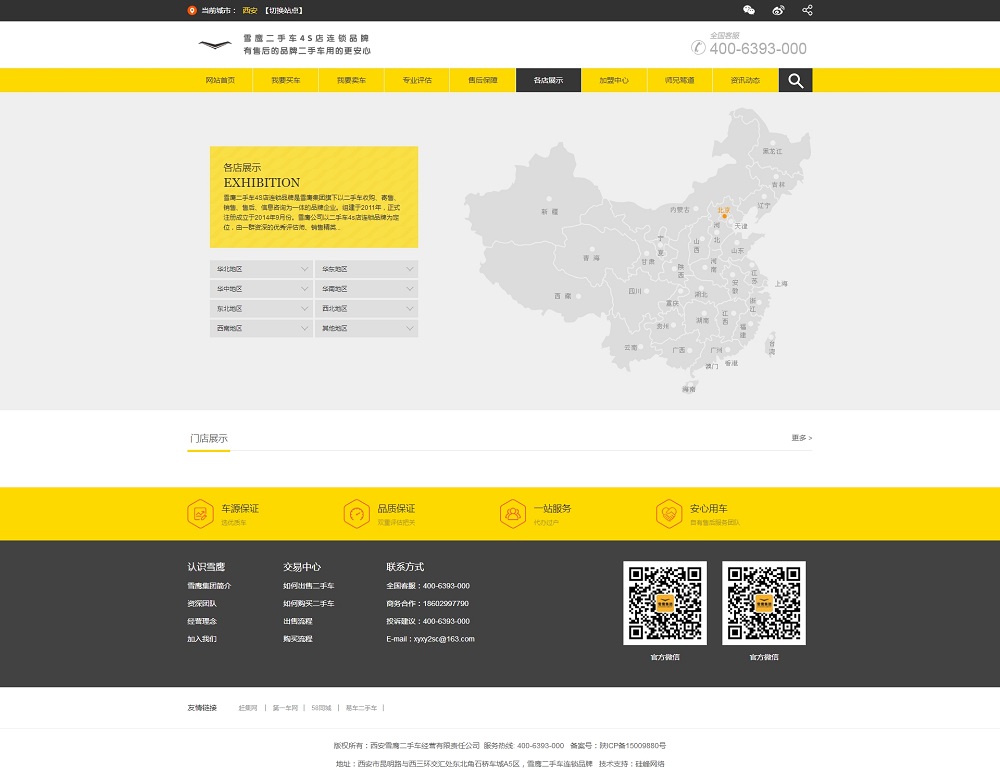Image resolution: width=1000 pixels, height=781 pixels.
Task: Select 北京 marker on the map
Action: [x=726, y=214]
